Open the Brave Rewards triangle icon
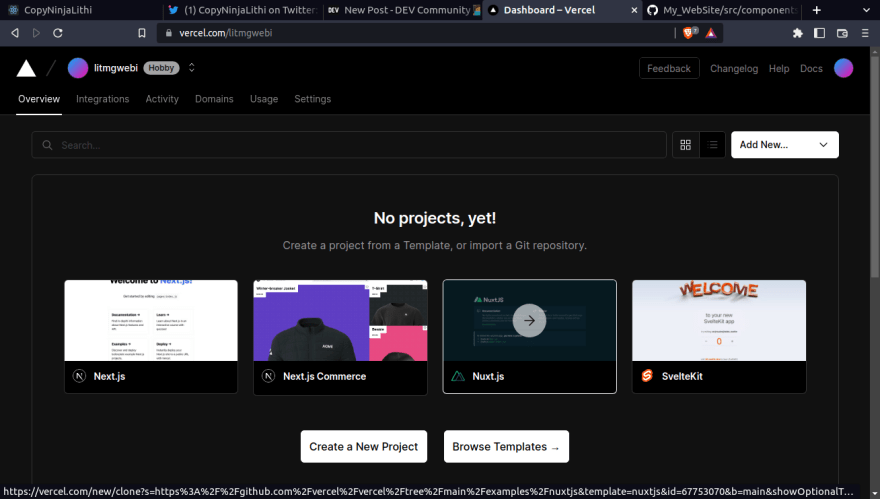This screenshot has width=880, height=499. (711, 33)
